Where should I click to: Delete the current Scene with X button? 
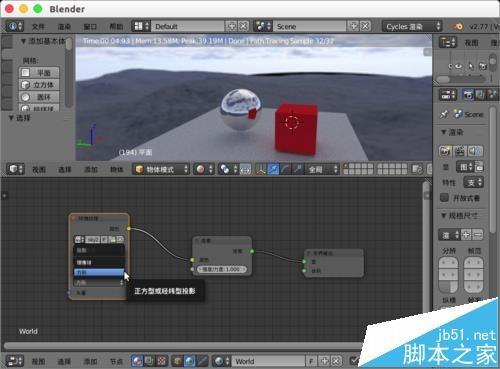[366, 26]
